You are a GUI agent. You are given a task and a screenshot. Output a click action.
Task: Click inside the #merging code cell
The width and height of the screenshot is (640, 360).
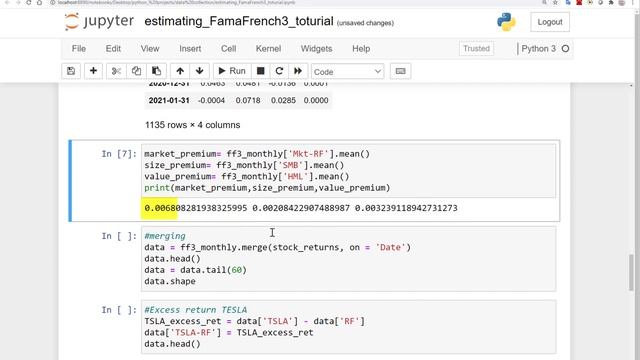pyautogui.click(x=349, y=259)
